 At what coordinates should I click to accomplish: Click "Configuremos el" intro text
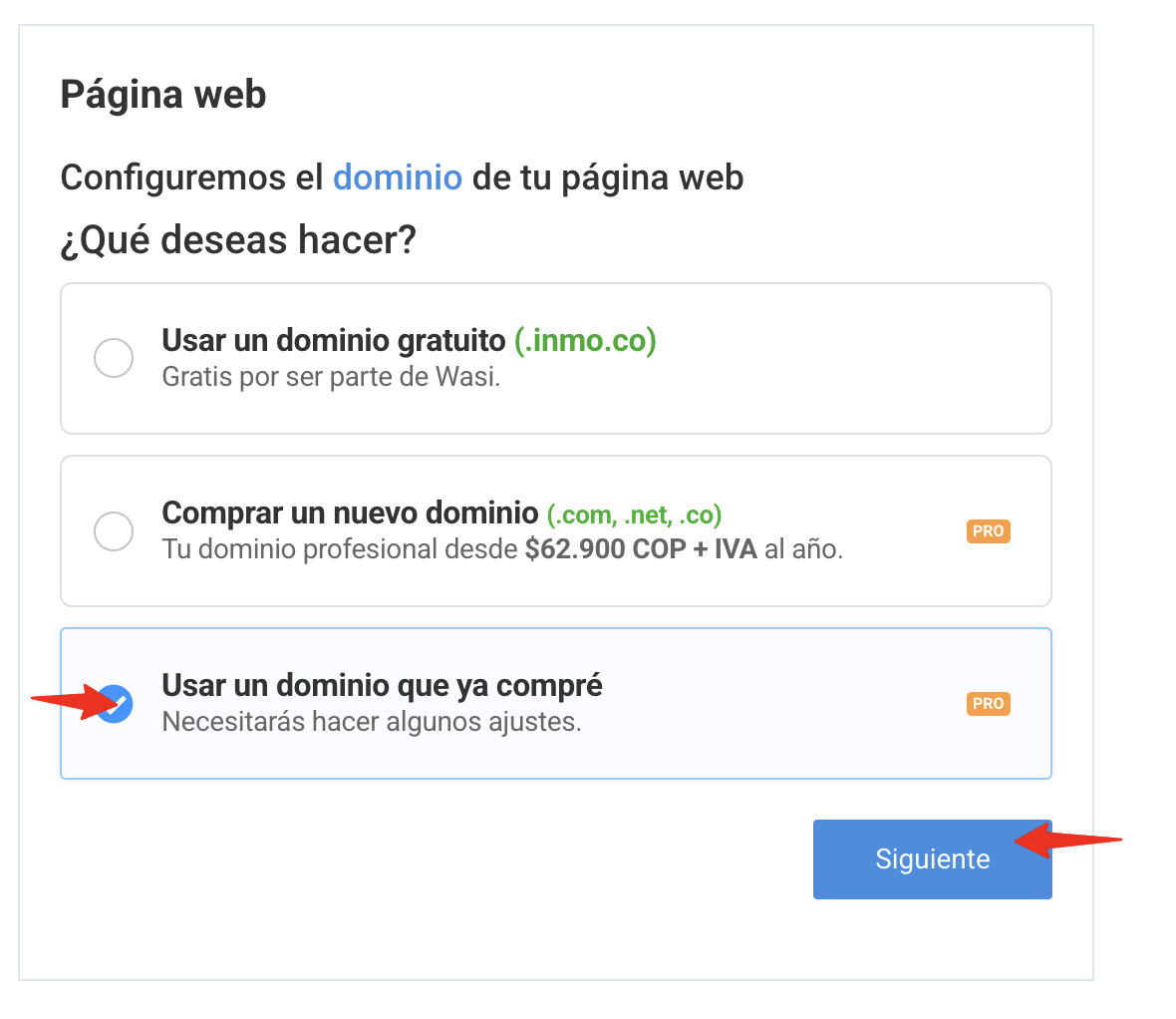(192, 177)
